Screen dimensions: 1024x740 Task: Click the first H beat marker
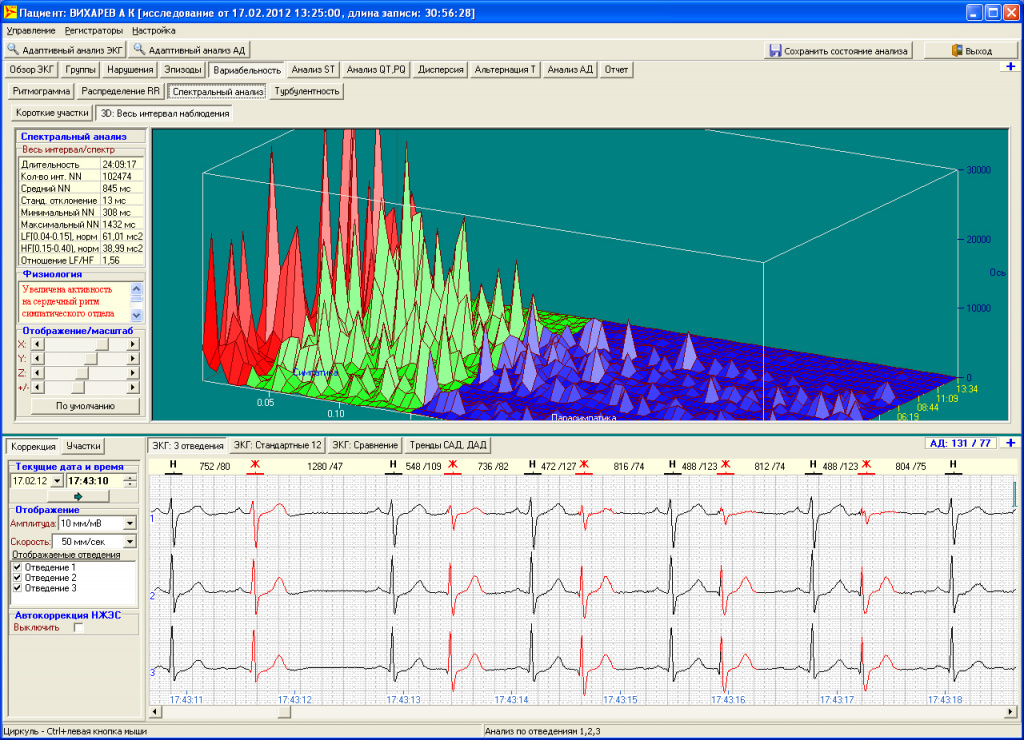tap(173, 465)
